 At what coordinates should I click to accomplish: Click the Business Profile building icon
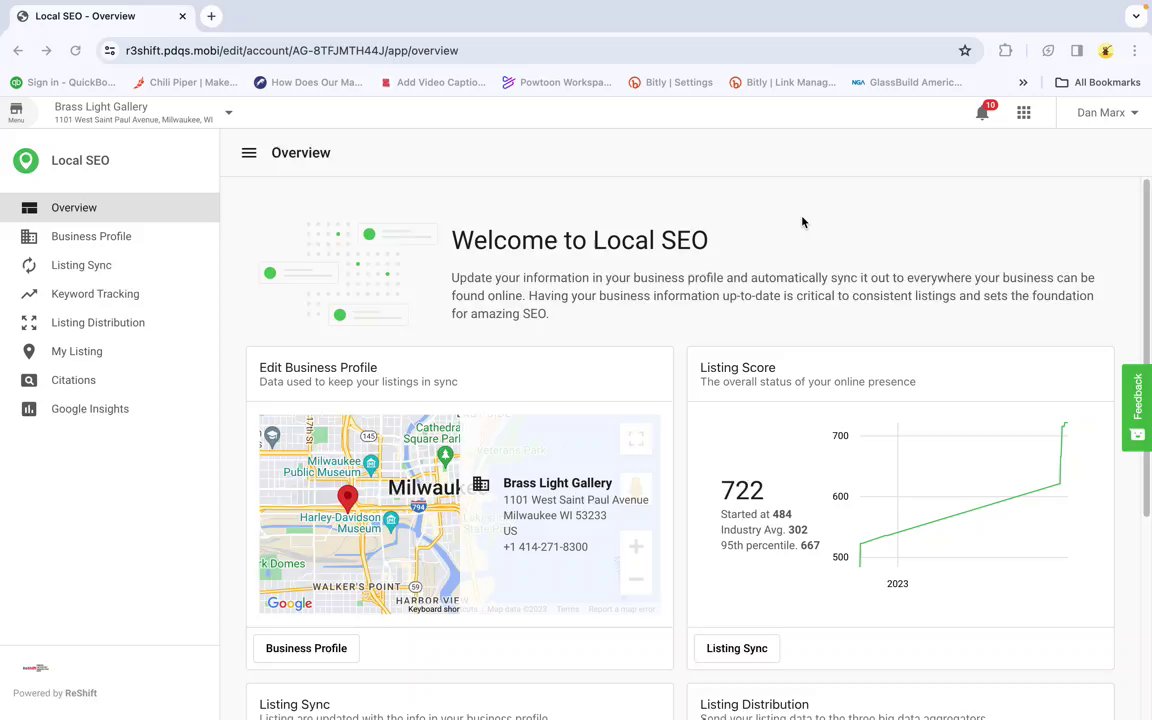point(29,237)
